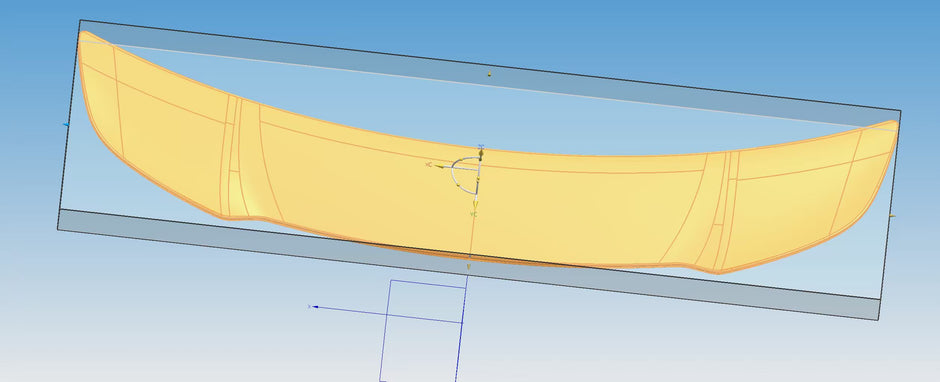
Task: Click the top face handle of the bounding block
Action: (x=490, y=74)
